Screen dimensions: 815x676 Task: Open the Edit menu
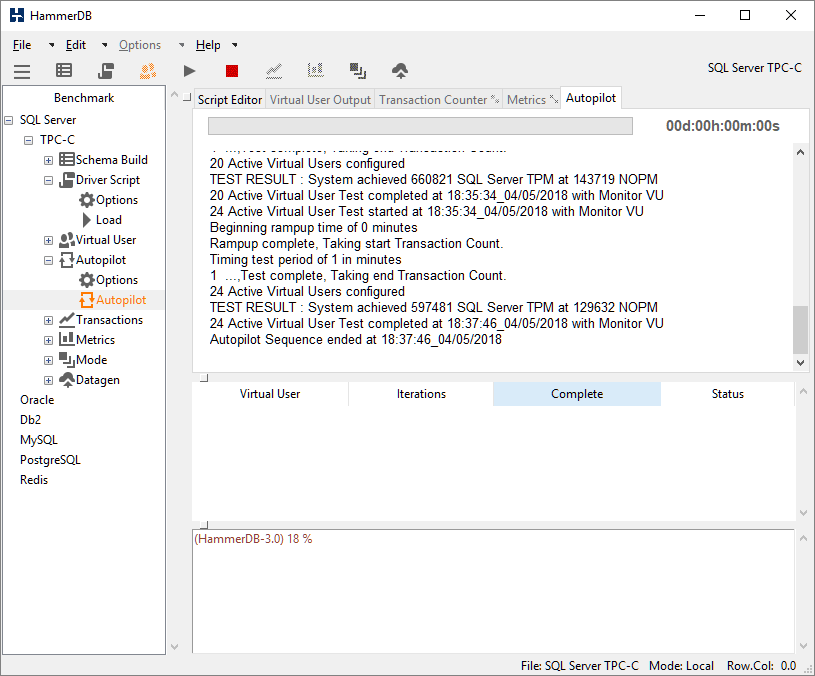coord(75,45)
